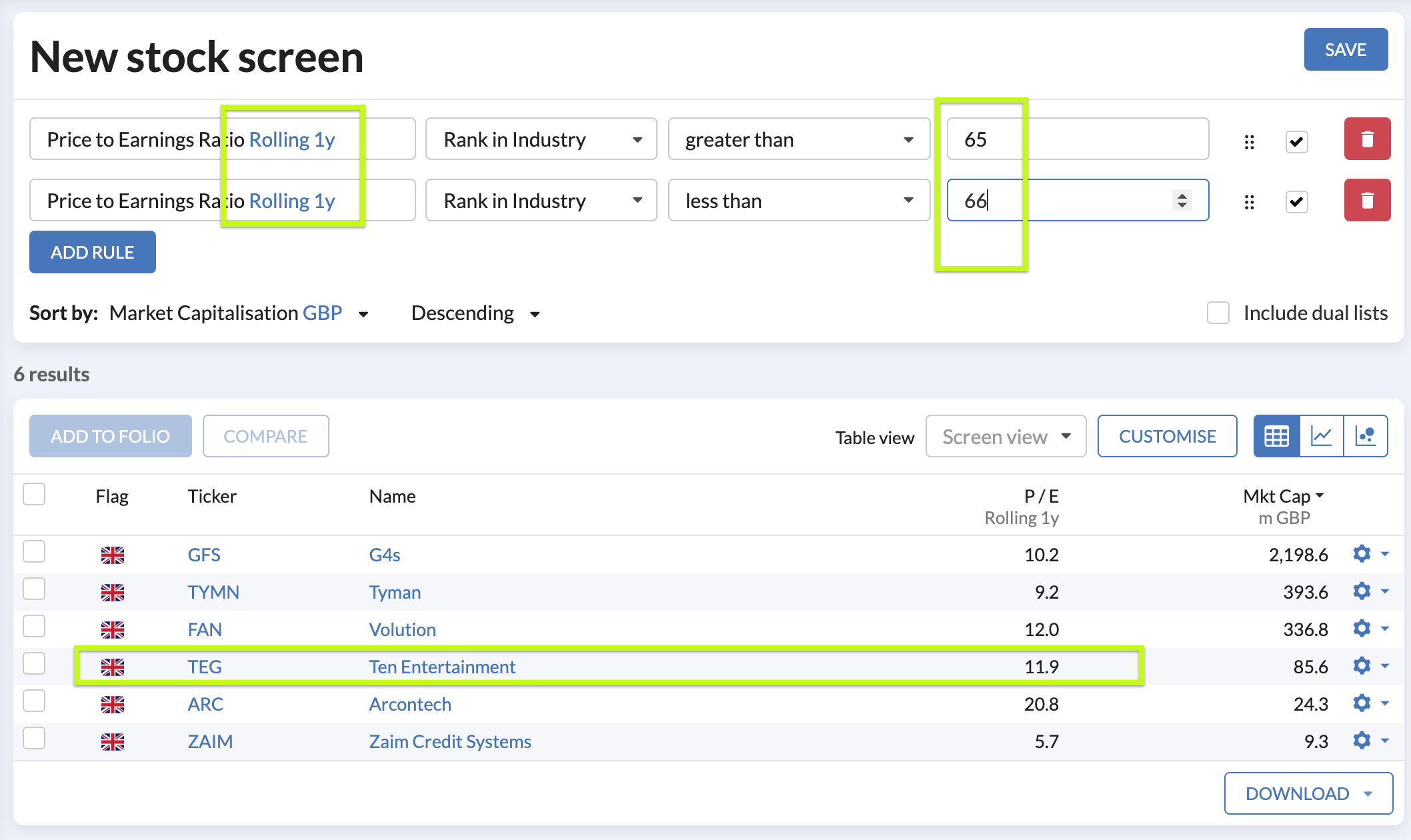Open the gear settings for Arcontech row

[x=1362, y=703]
